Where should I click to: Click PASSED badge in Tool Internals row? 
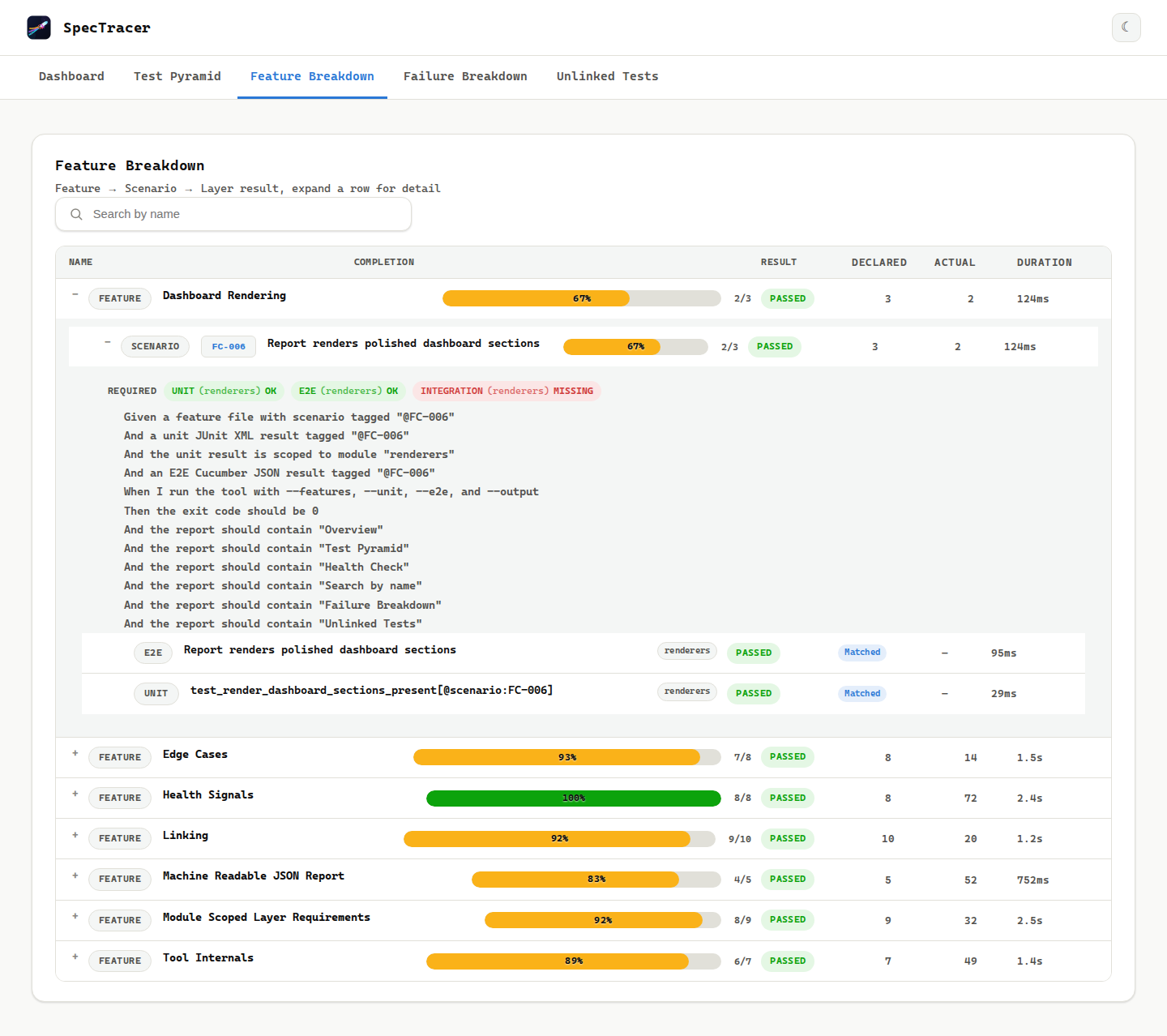tap(788, 961)
